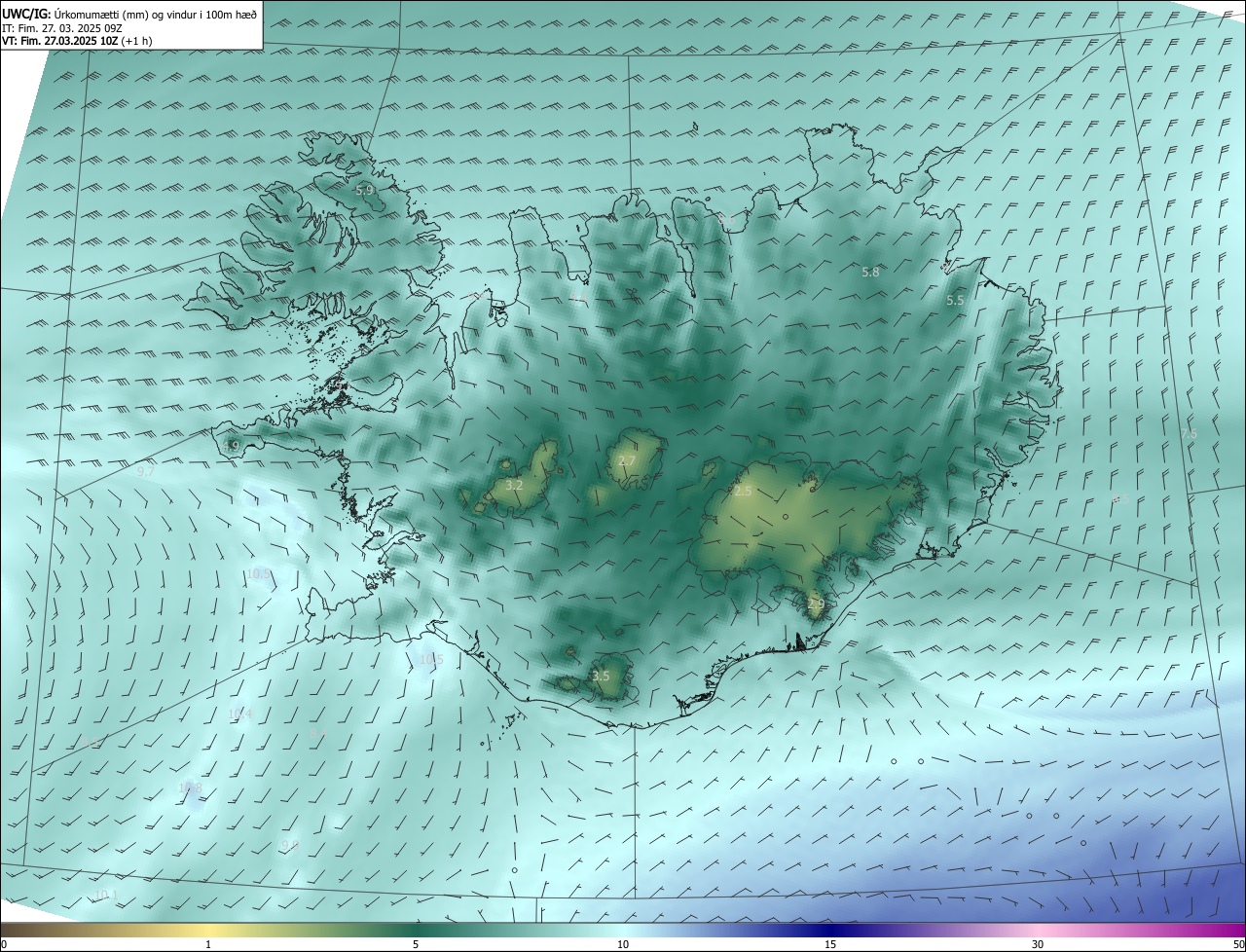1246x952 pixels.
Task: Click the 10.8 value label over the southwest sea
Action: click(190, 788)
